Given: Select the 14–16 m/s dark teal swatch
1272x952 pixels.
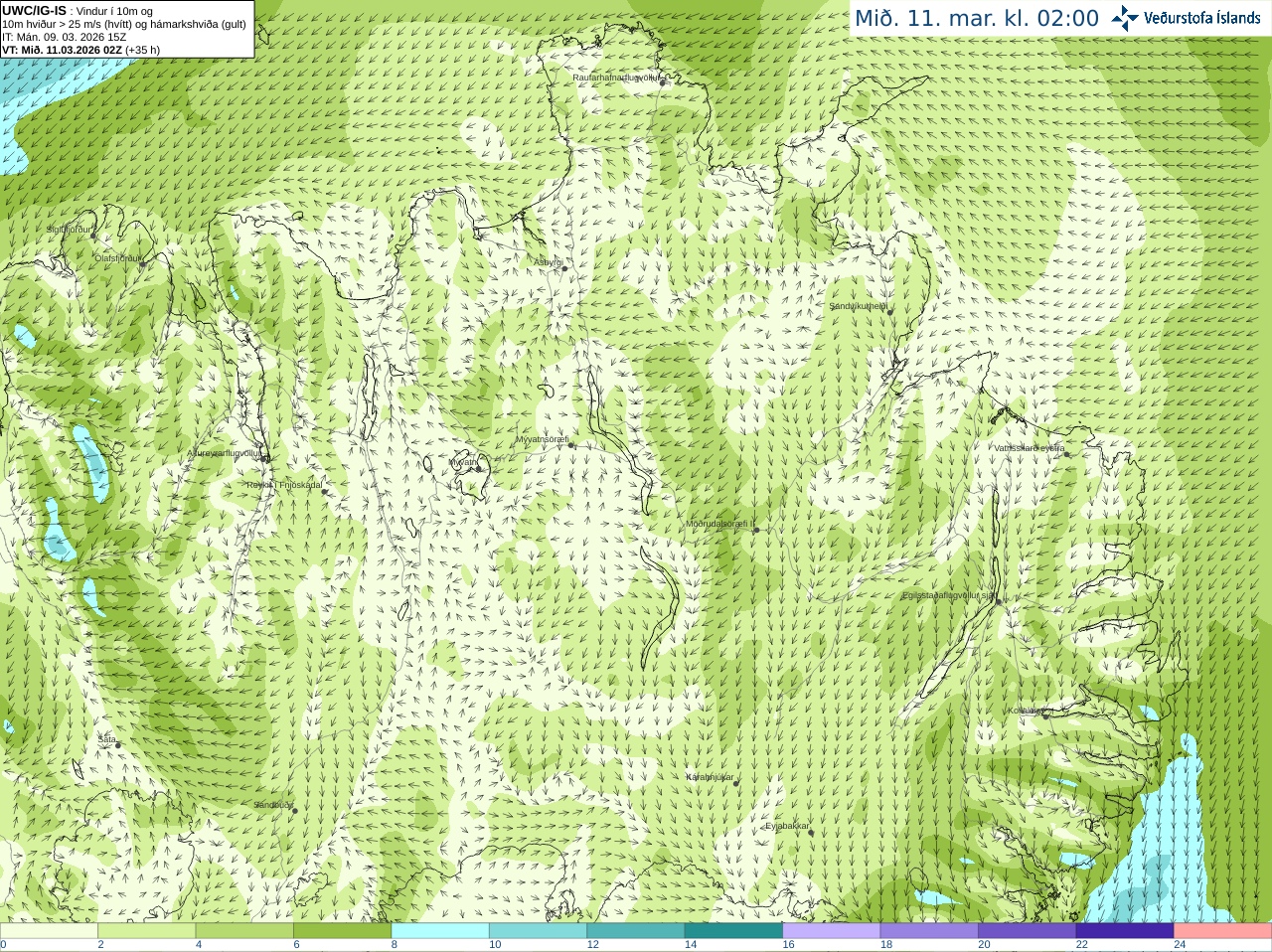Looking at the screenshot, I should click(733, 931).
